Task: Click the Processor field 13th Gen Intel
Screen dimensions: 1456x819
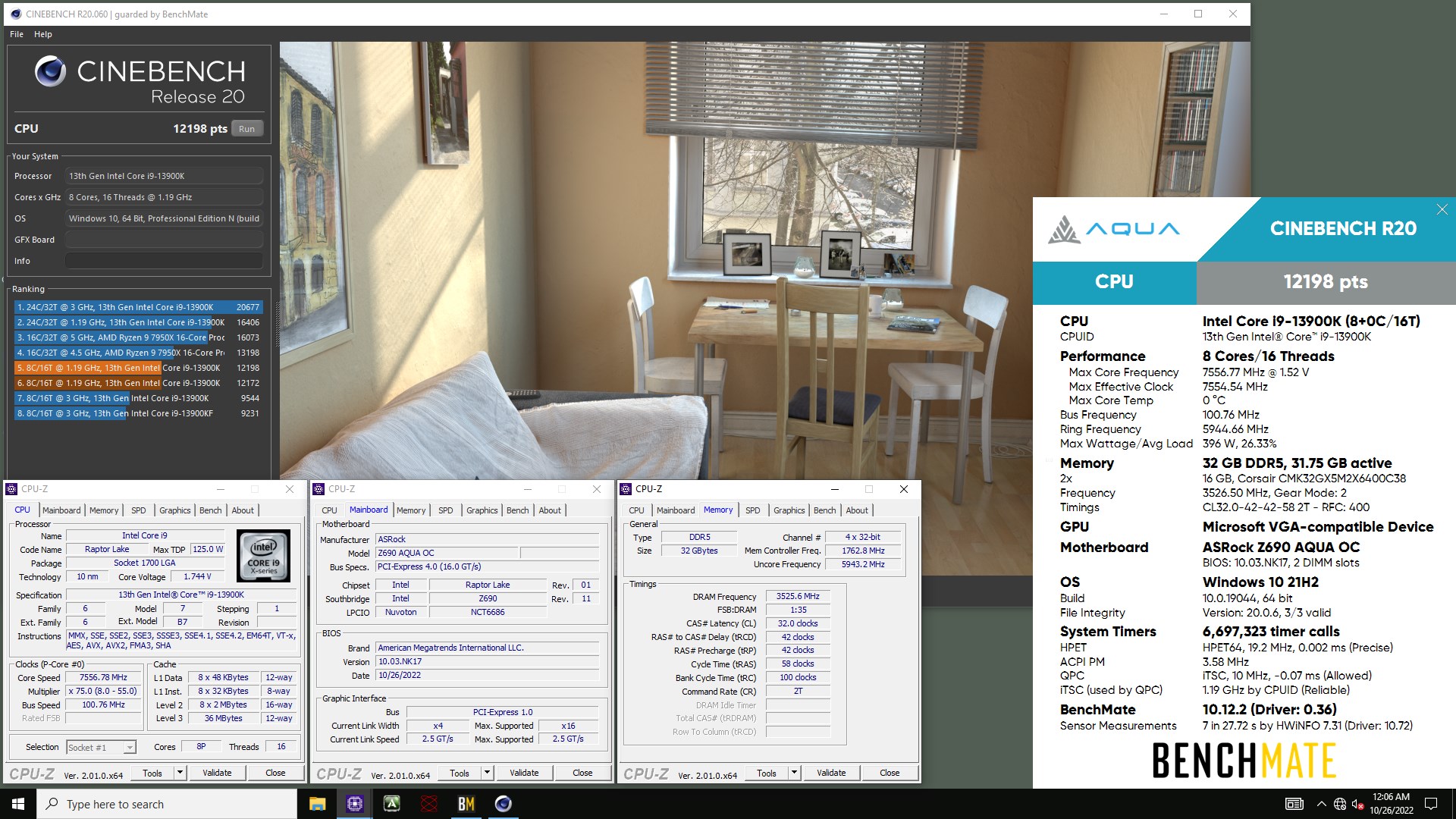Action: point(164,176)
